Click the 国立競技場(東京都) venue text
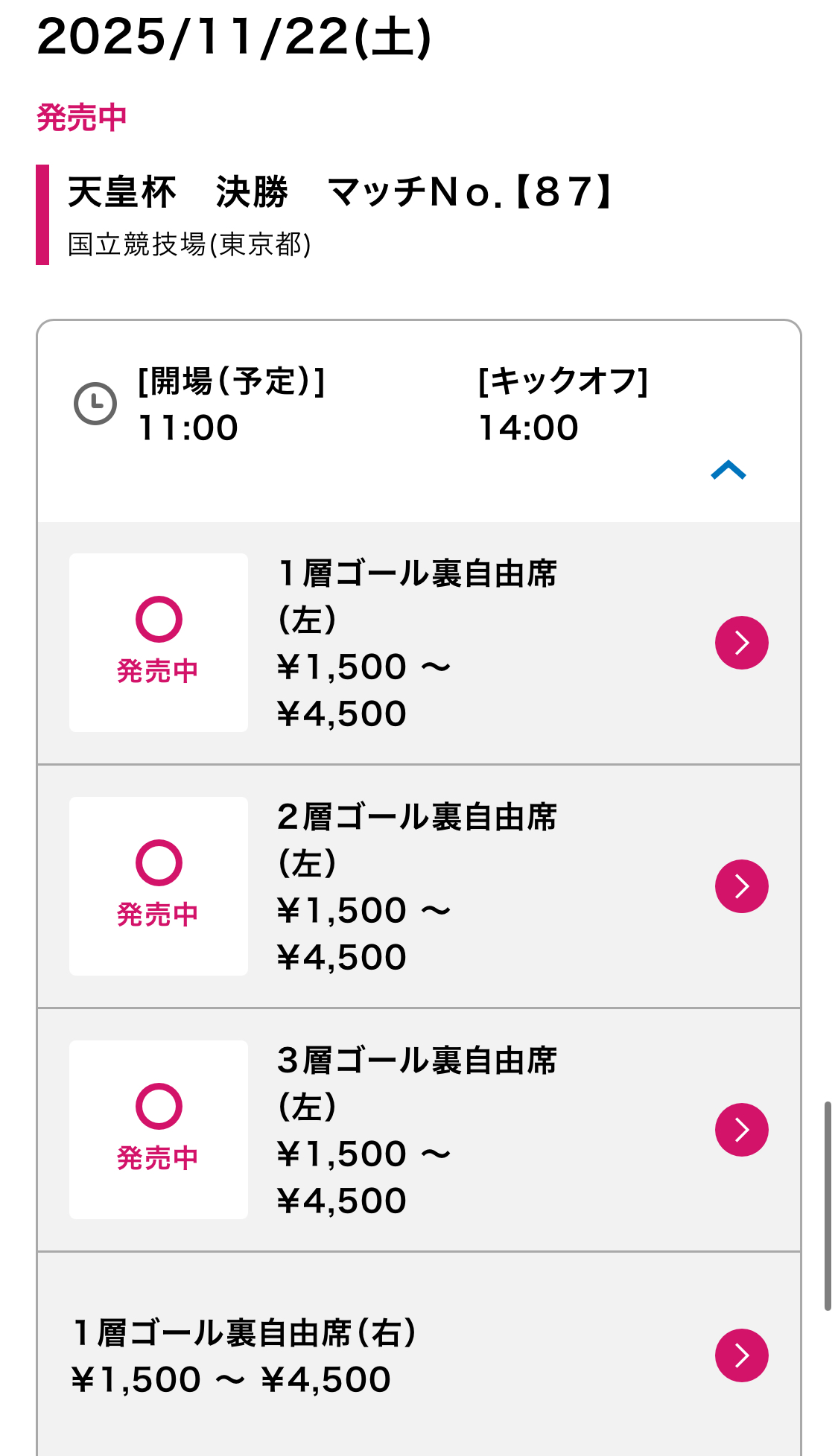This screenshot has height=1456, width=838. tap(189, 244)
